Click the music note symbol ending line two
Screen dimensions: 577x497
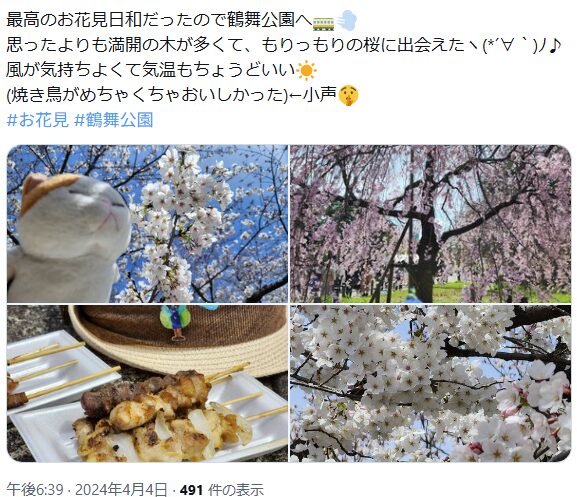coord(555,46)
